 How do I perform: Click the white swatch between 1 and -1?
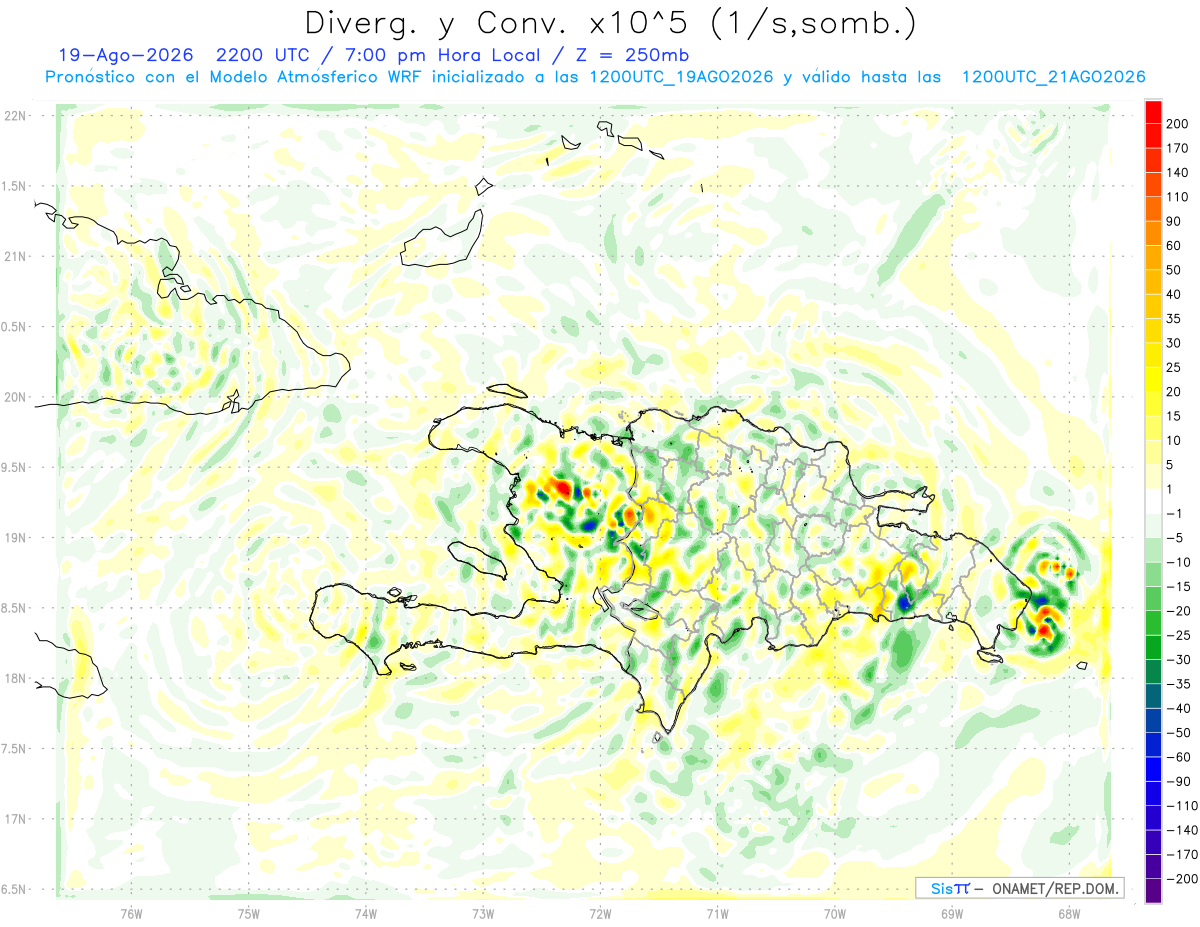(x=1153, y=501)
